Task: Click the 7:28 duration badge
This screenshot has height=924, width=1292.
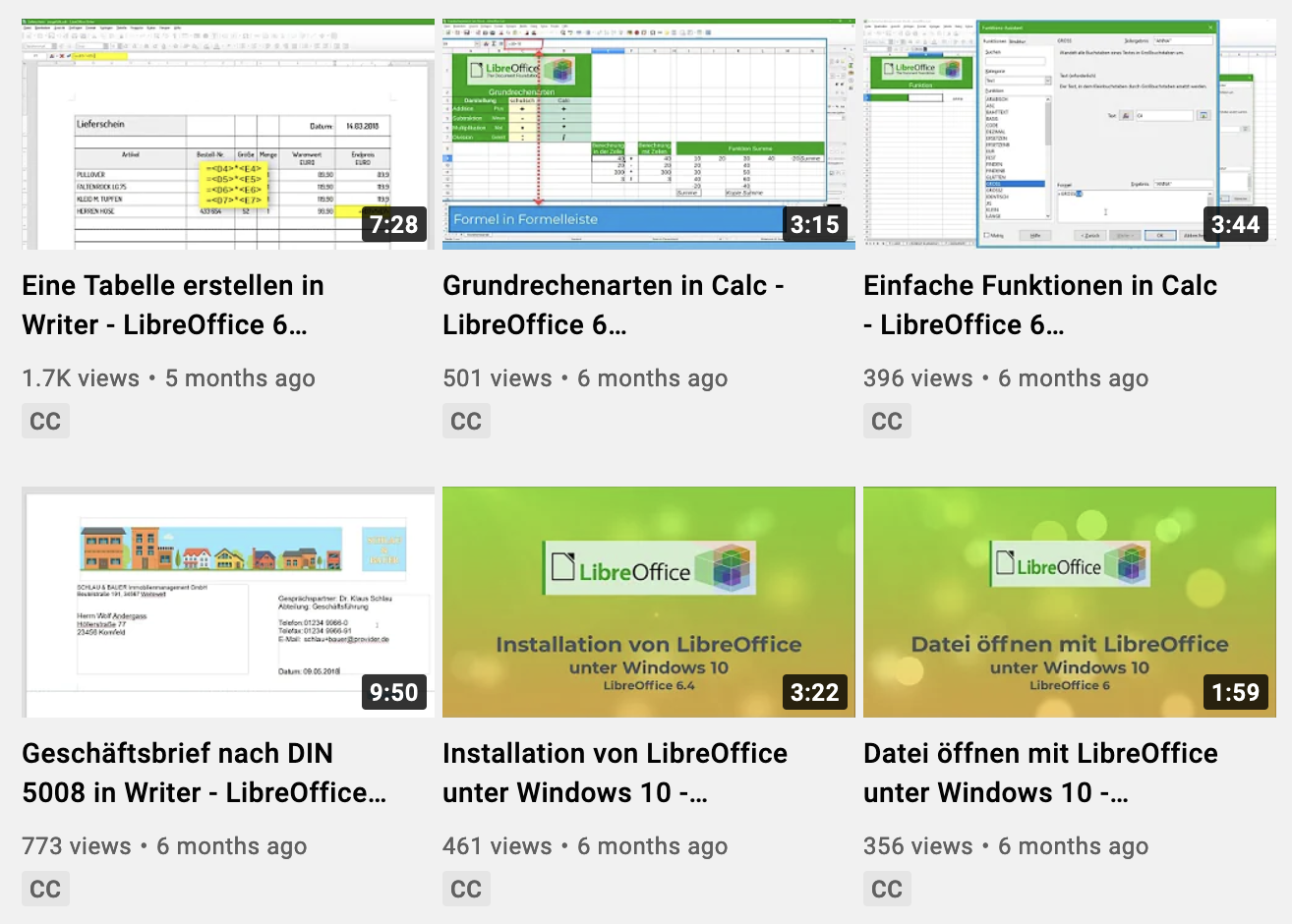Action: [x=394, y=224]
